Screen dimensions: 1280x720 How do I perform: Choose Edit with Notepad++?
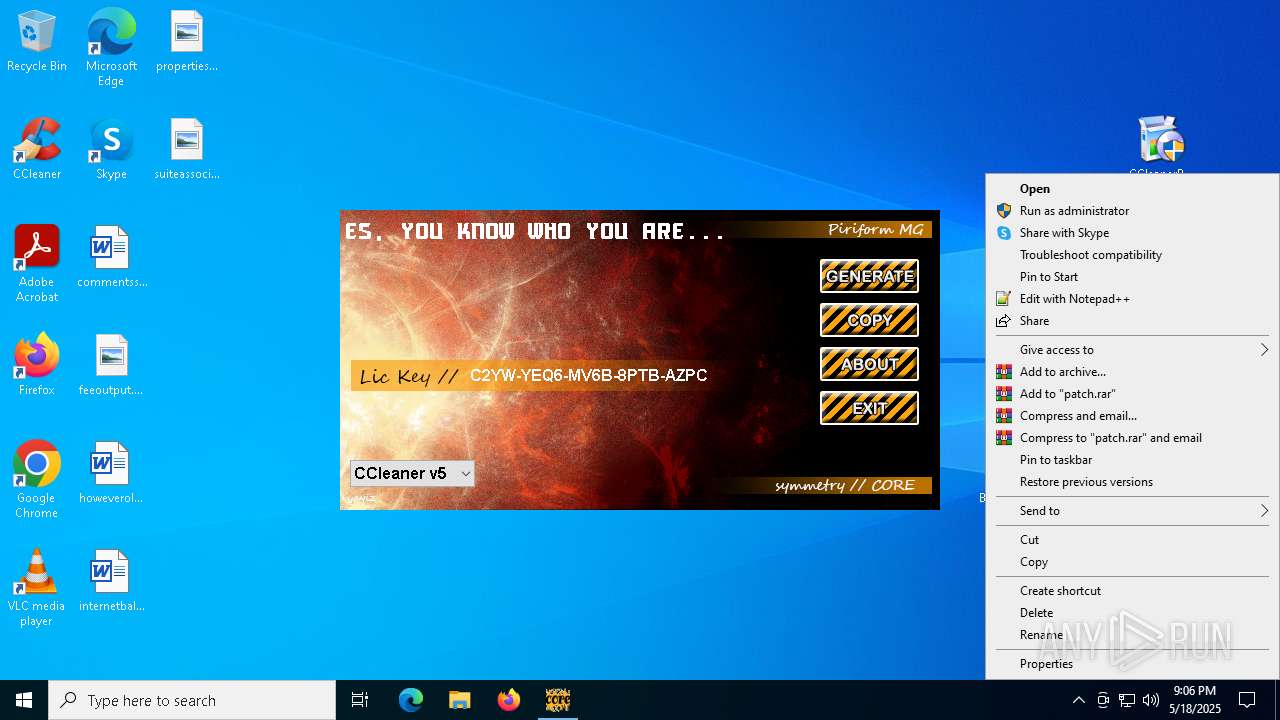1132,298
